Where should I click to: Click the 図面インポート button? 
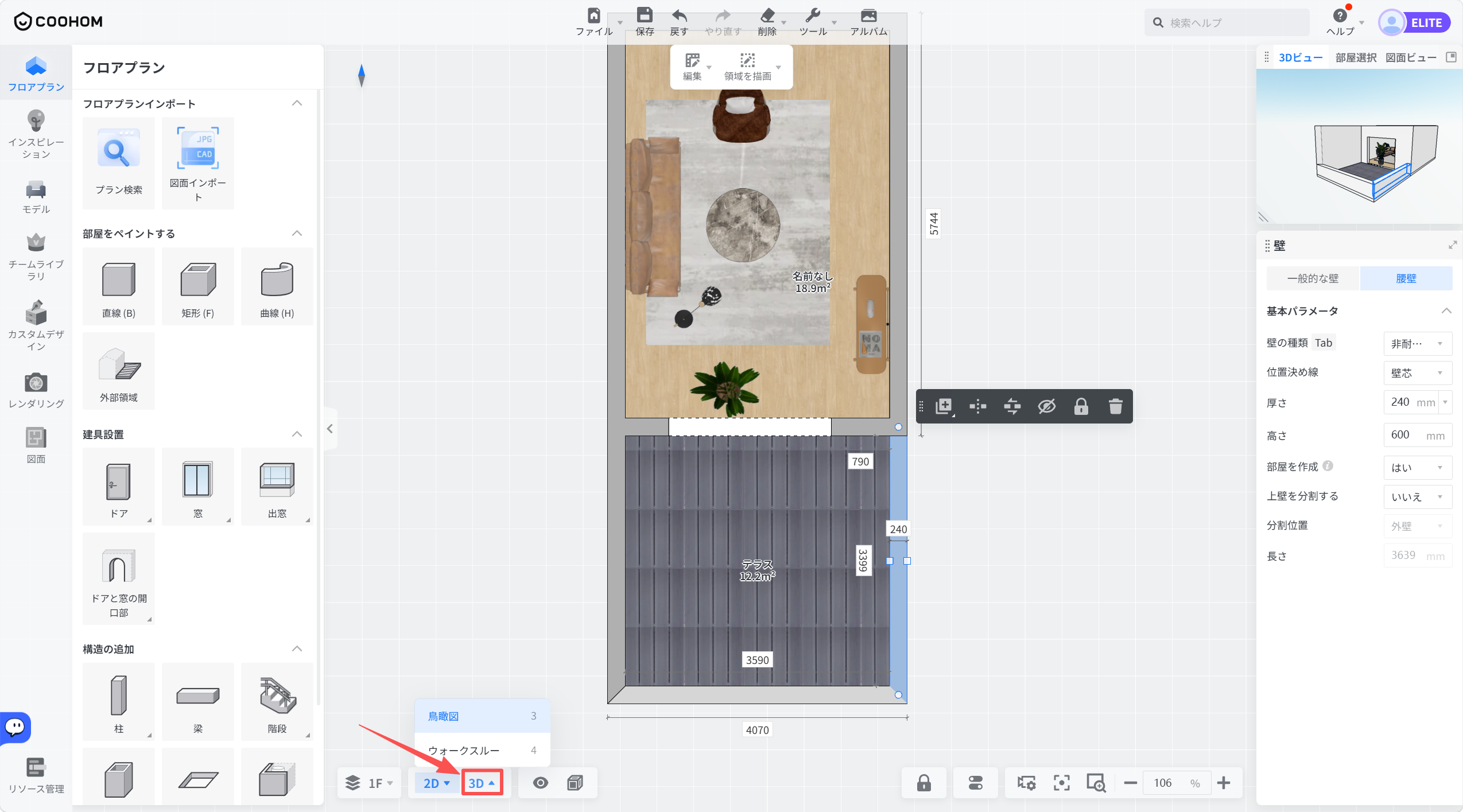198,163
